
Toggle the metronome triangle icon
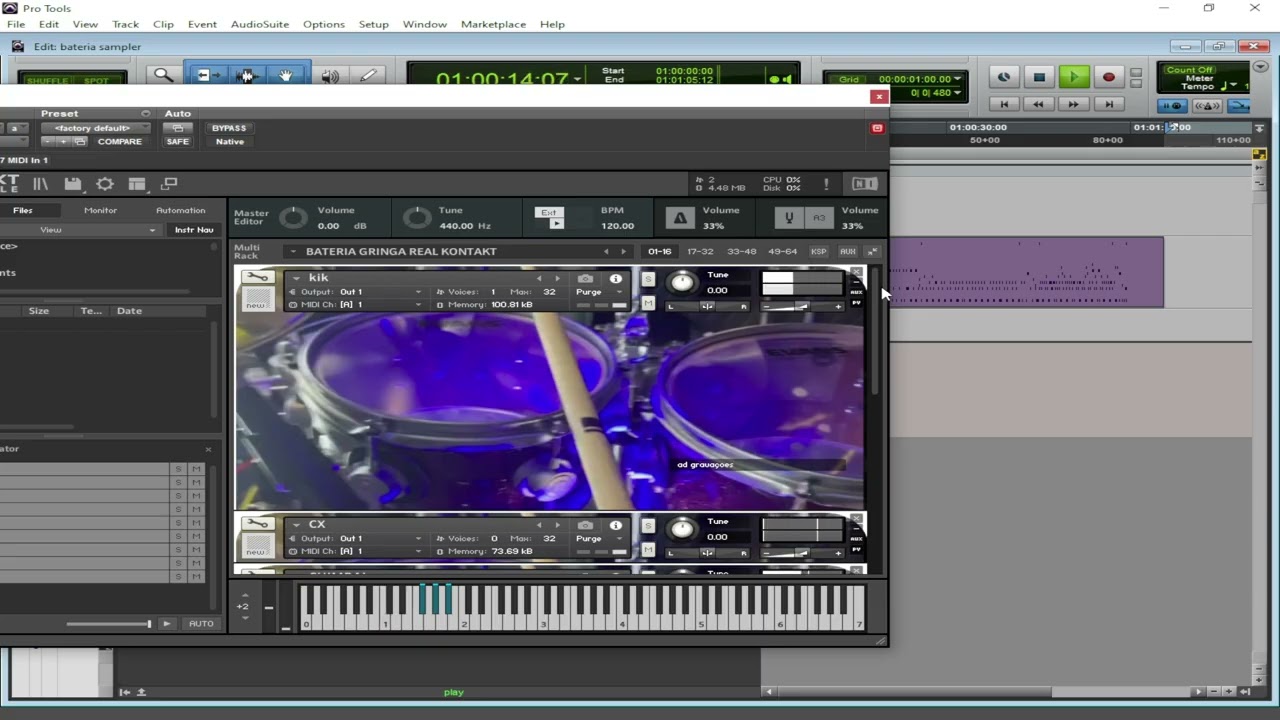pos(680,218)
